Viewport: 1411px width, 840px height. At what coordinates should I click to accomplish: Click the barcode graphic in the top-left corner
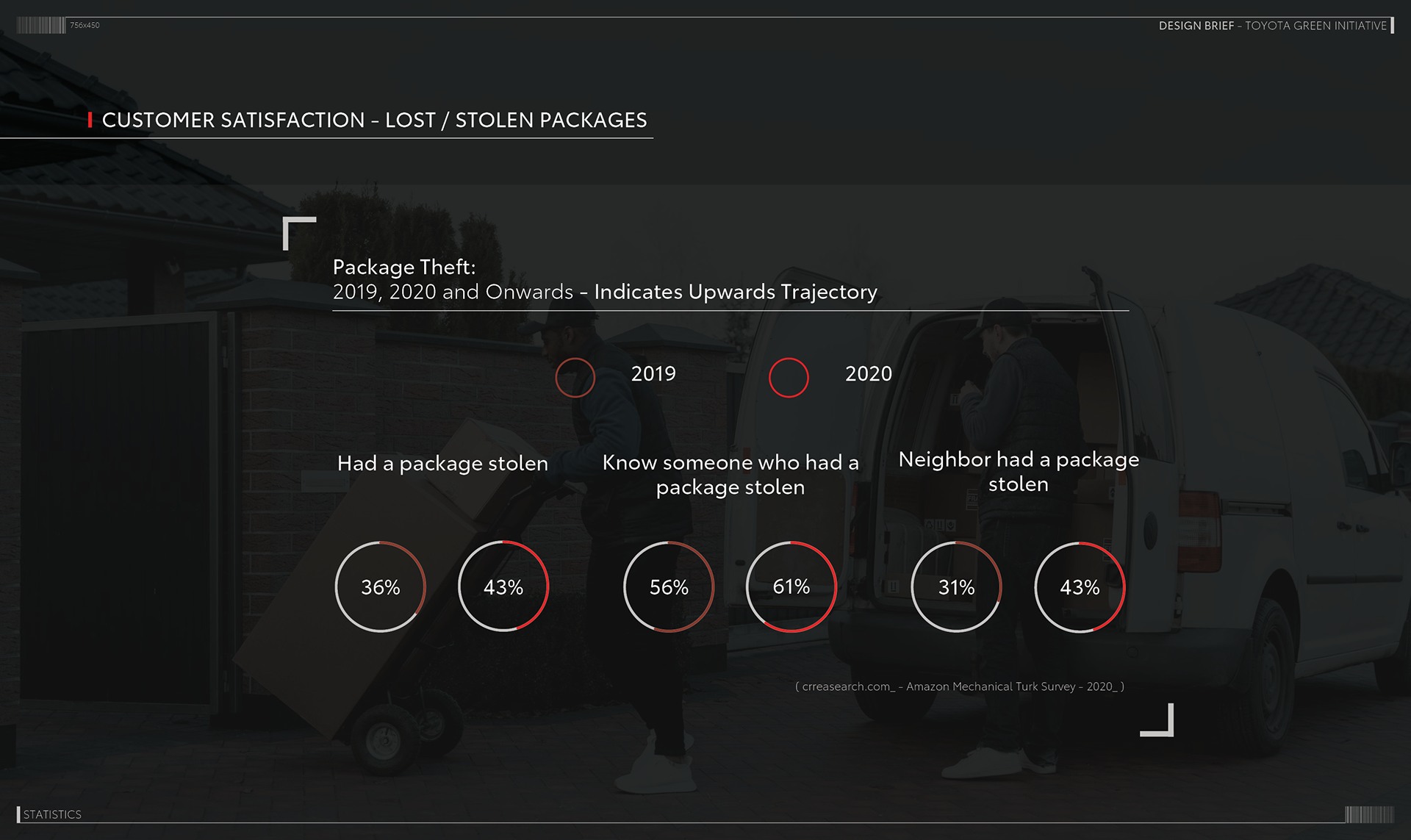pos(40,26)
